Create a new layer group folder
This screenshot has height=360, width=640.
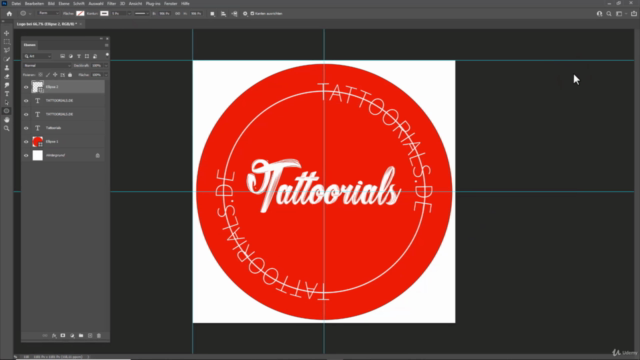(81, 336)
